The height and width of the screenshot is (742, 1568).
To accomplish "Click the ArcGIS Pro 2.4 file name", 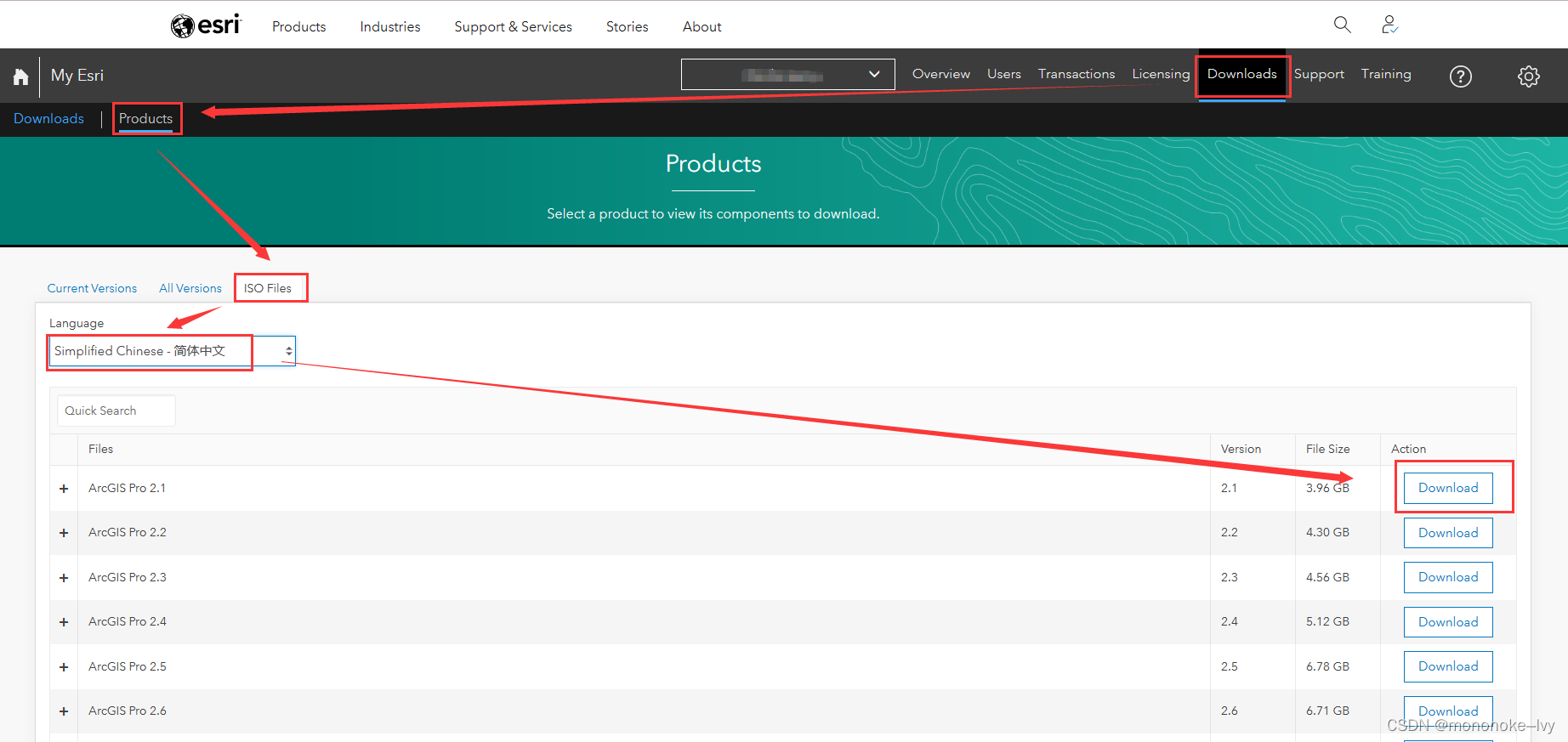I will [128, 621].
